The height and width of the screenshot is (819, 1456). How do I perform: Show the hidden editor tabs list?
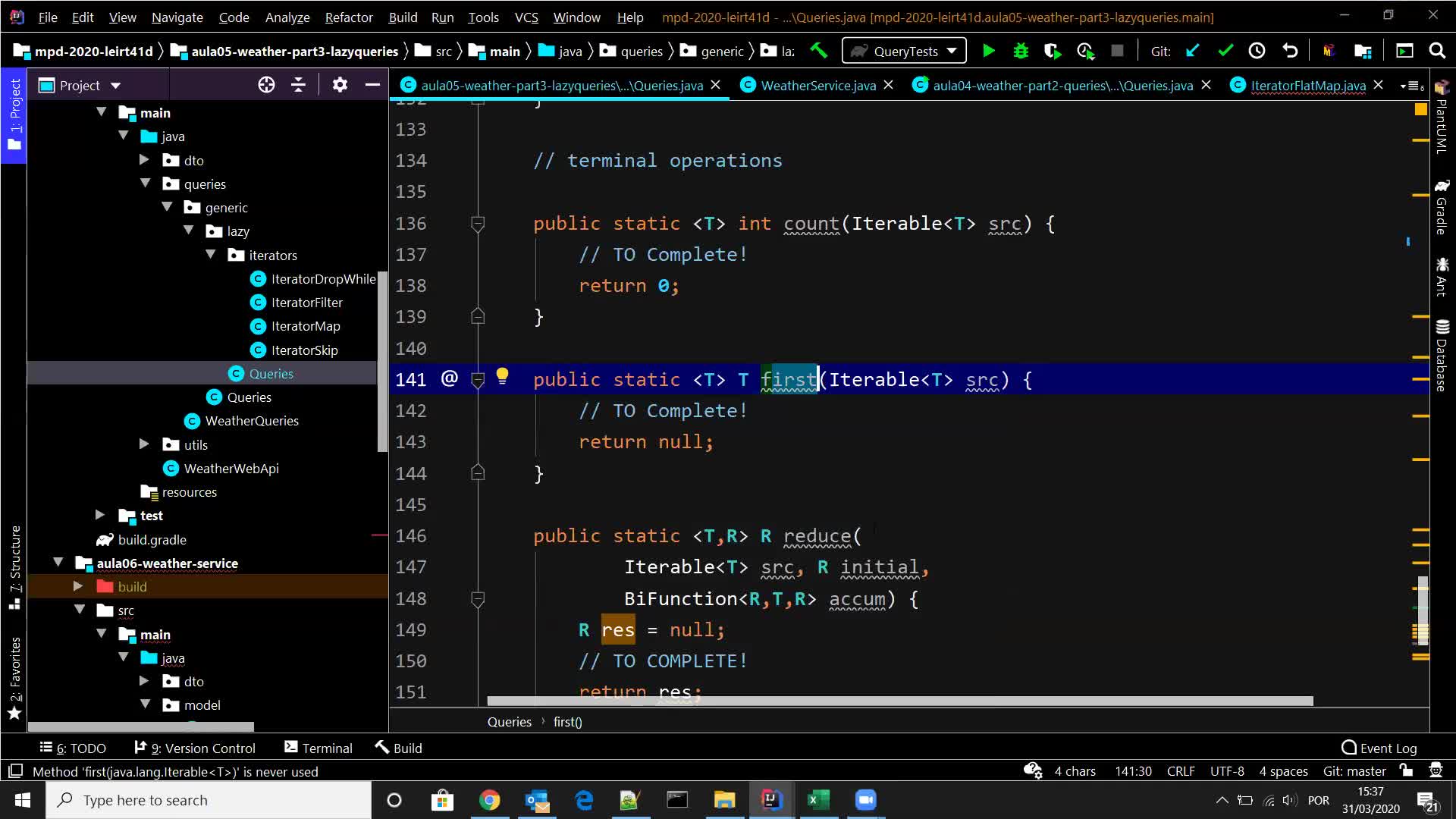point(1411,86)
